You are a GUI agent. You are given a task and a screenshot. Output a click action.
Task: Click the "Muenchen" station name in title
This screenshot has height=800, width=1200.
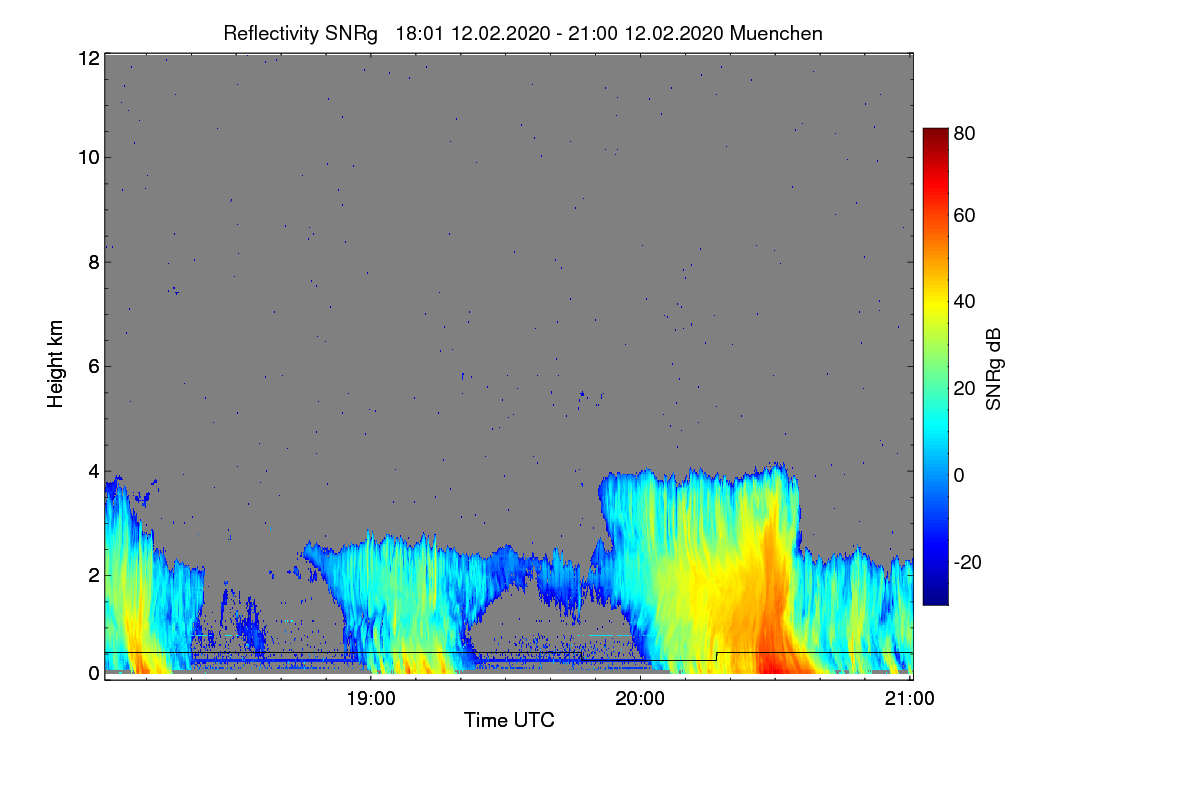(776, 33)
